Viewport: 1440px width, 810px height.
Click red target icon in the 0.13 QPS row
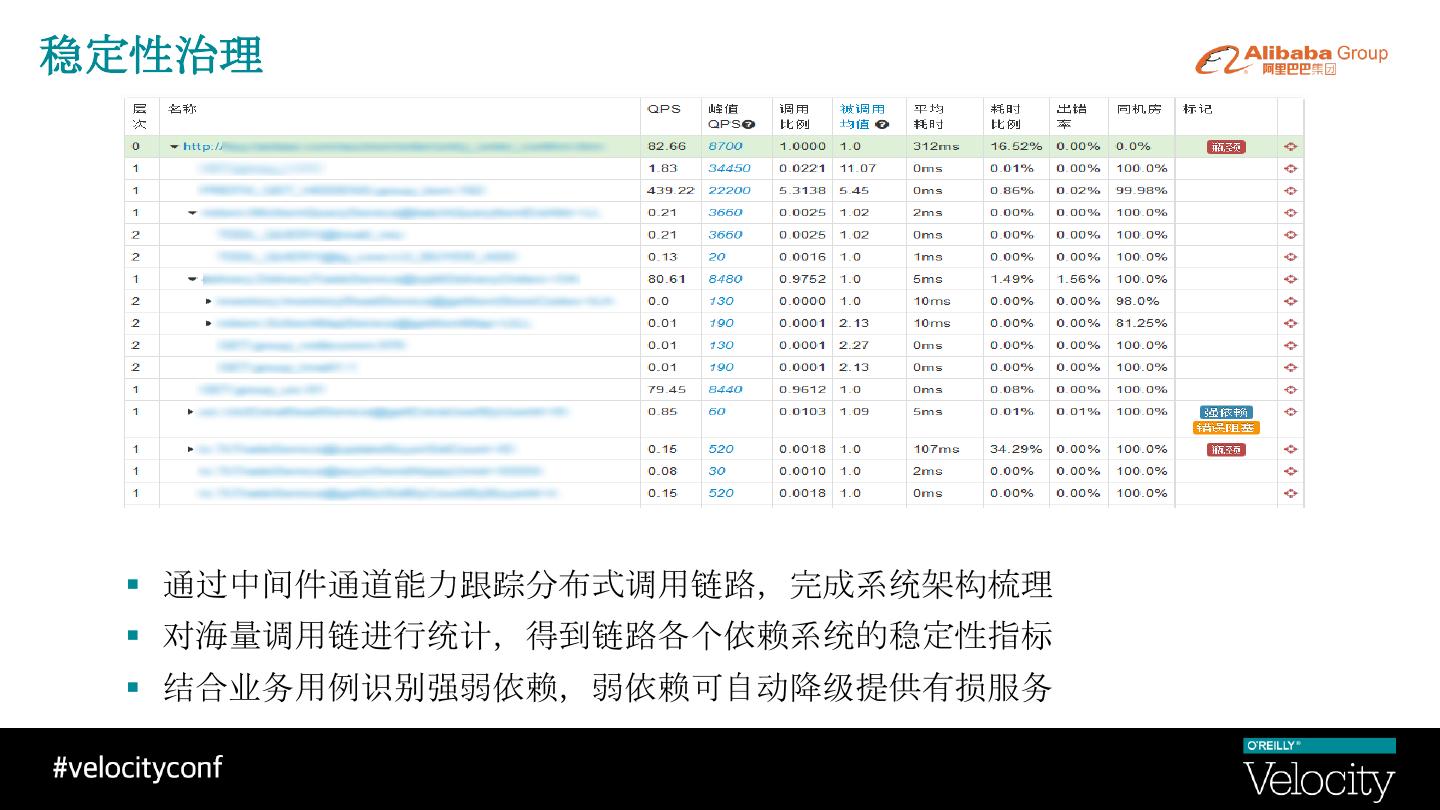click(1291, 257)
